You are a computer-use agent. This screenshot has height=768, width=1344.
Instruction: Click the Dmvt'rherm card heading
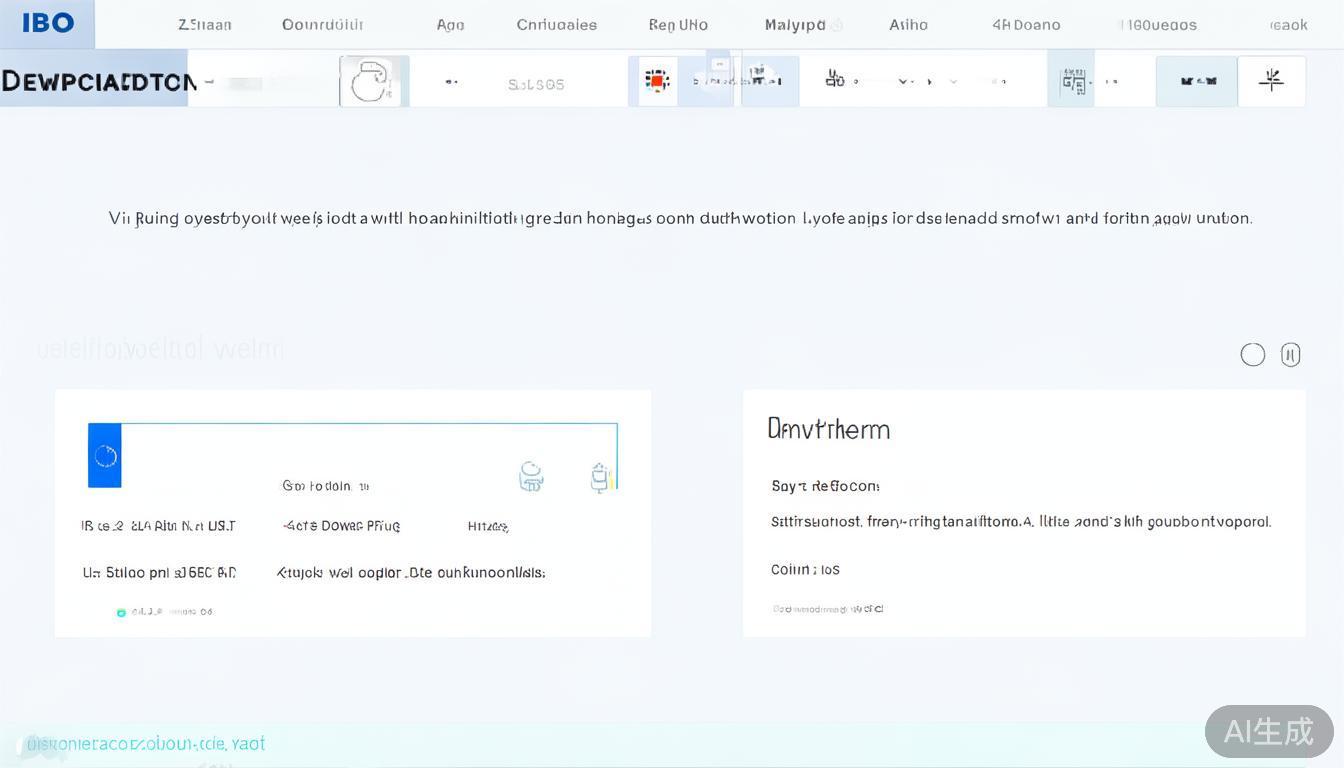828,429
